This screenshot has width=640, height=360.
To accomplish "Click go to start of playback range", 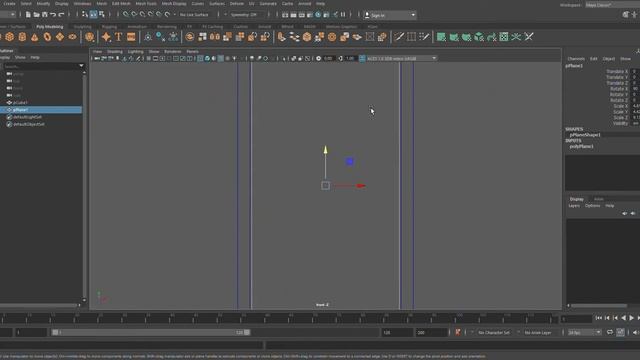I will (599, 318).
